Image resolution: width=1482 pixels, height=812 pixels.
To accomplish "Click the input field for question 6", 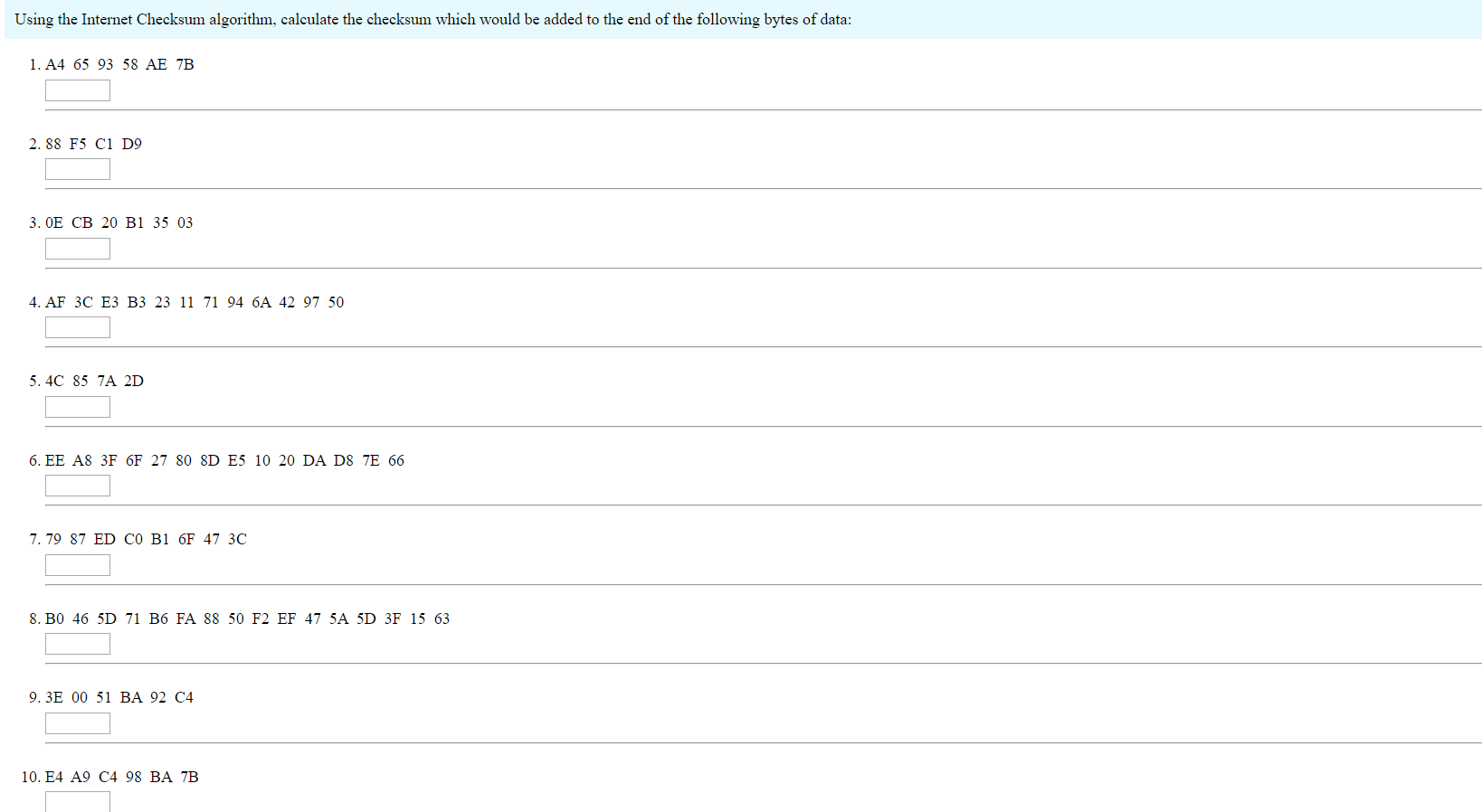I will [x=78, y=486].
